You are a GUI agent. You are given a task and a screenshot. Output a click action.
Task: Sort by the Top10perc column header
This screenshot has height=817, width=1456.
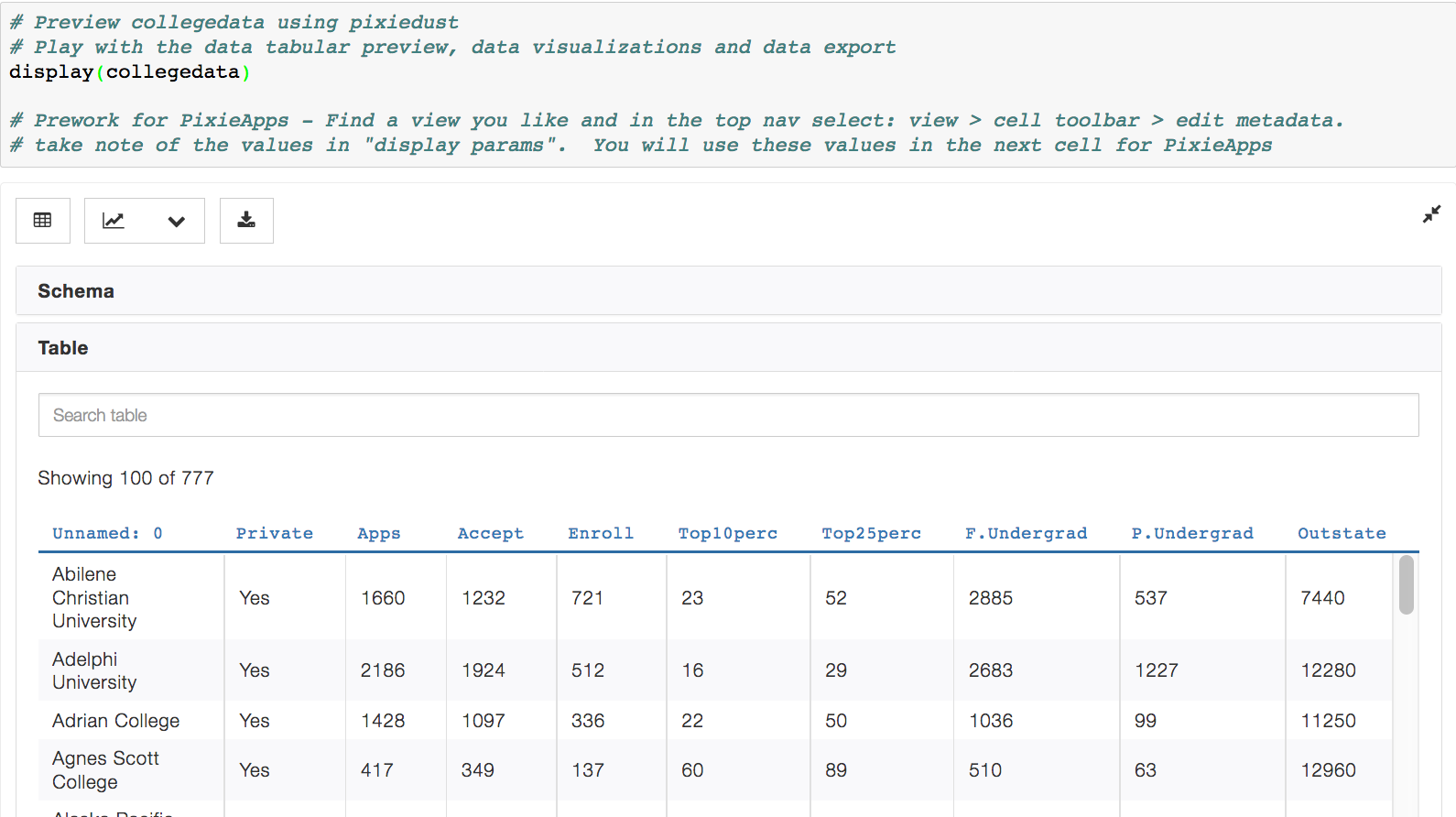(x=728, y=533)
